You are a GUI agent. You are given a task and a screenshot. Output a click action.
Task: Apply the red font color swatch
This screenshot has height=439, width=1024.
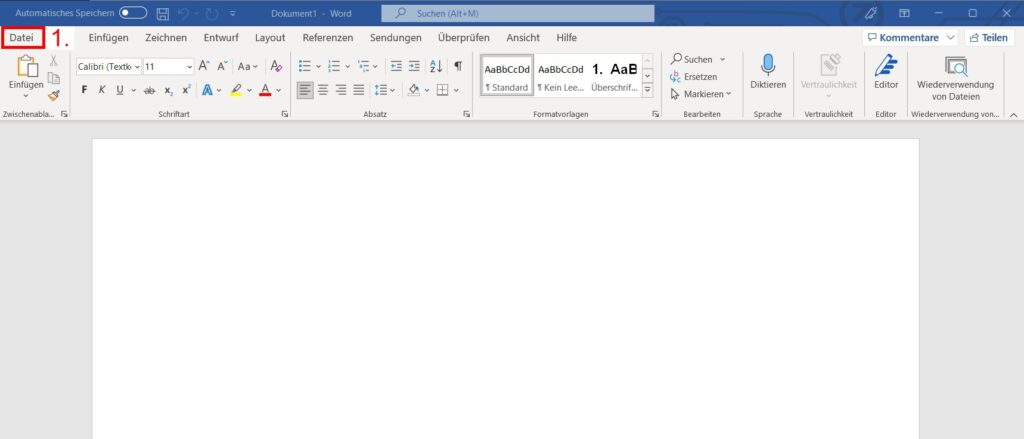click(x=264, y=90)
